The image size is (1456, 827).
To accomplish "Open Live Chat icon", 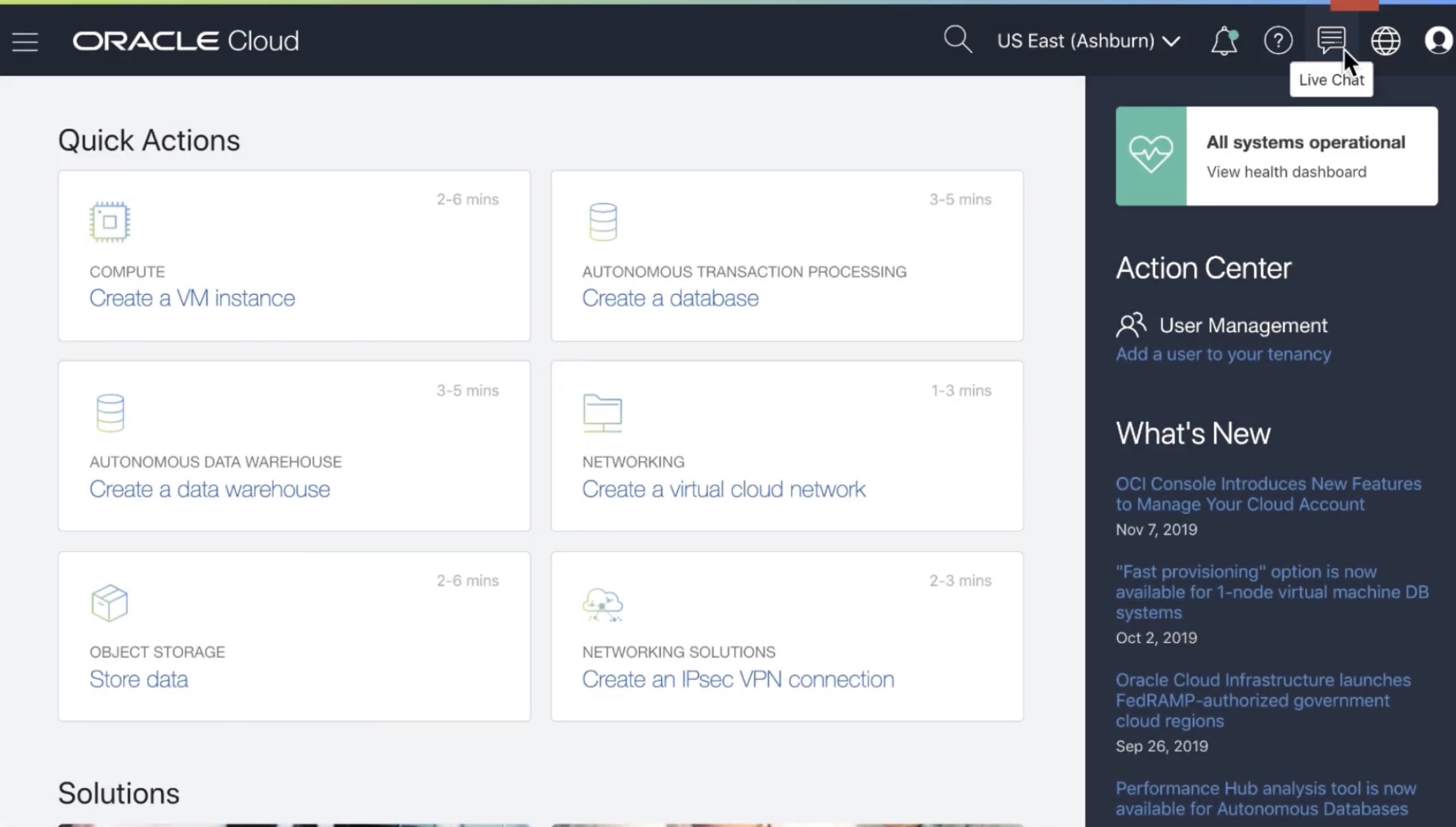I will (1330, 40).
